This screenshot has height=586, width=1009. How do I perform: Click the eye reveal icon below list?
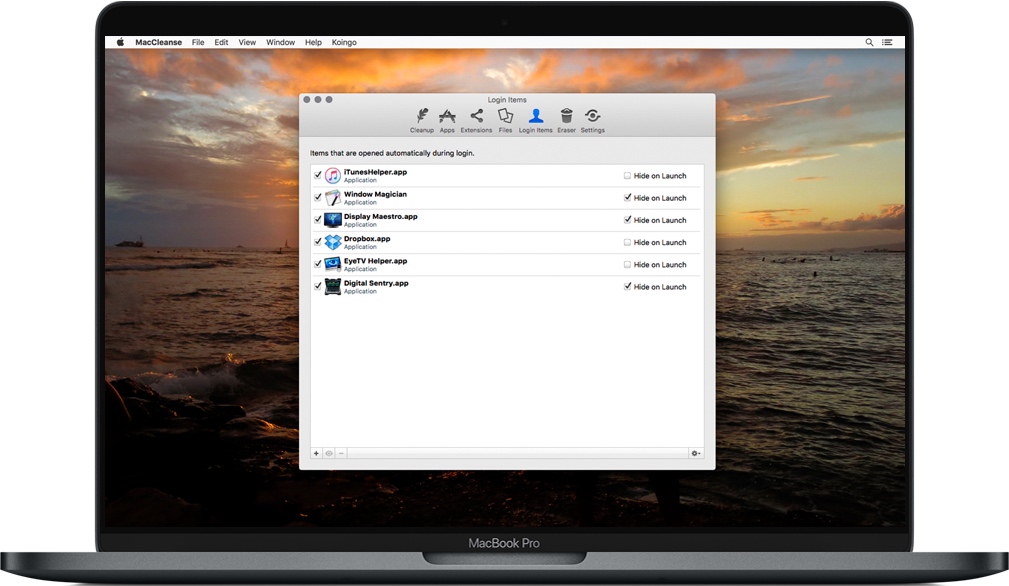click(x=329, y=453)
